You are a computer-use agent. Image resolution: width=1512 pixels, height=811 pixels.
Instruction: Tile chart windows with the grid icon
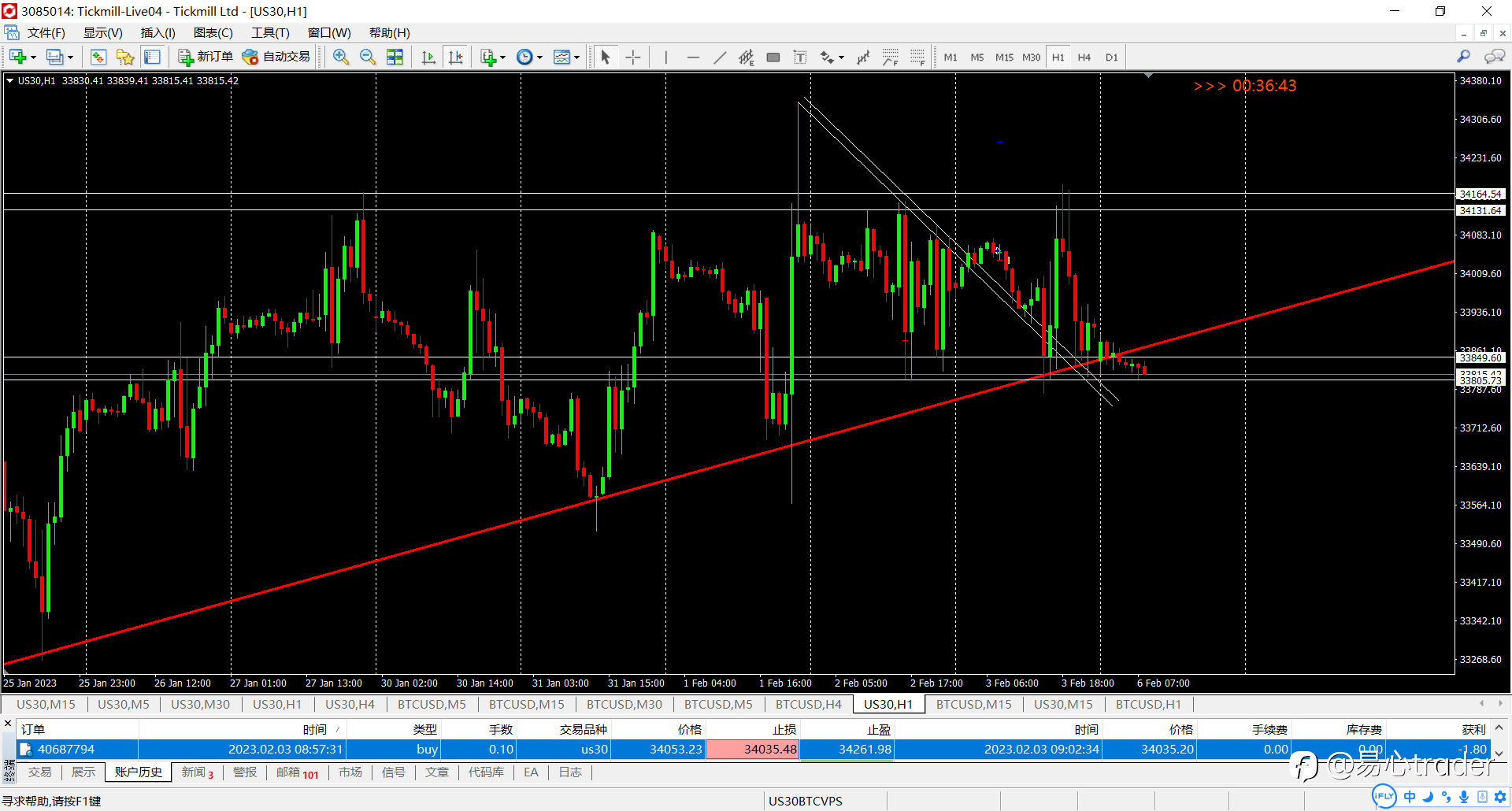click(395, 57)
